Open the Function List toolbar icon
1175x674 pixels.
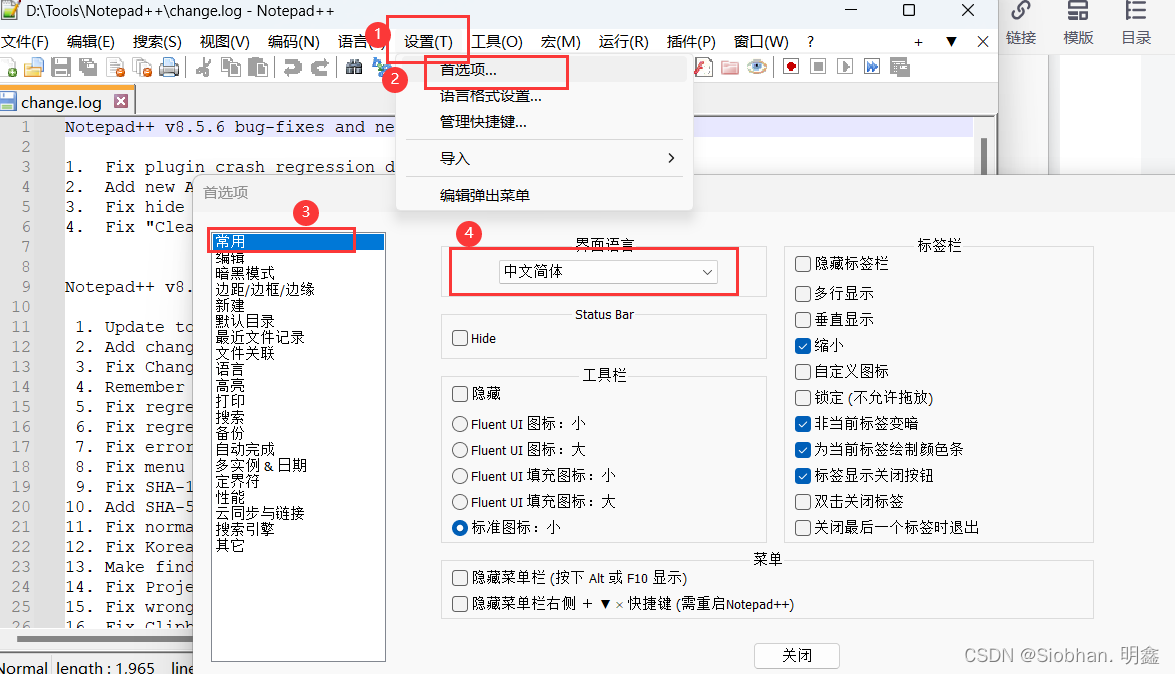pos(703,67)
